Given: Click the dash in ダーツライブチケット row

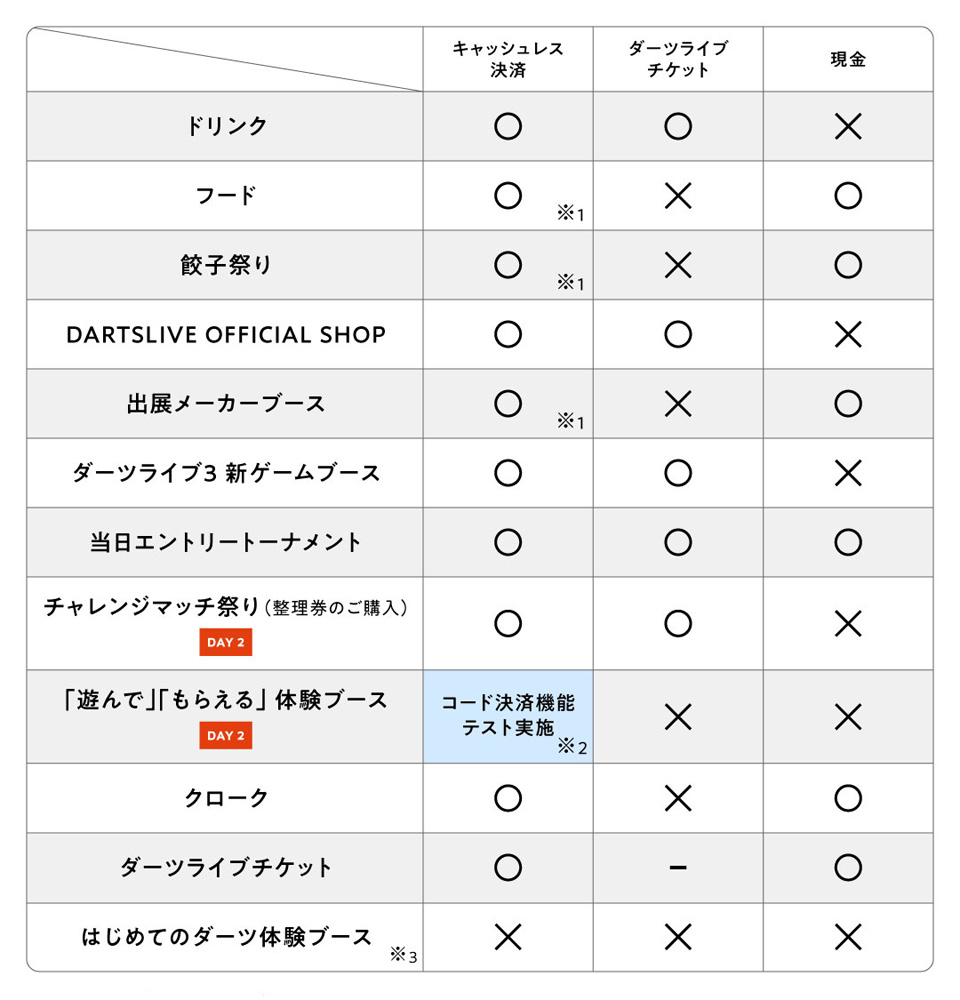Looking at the screenshot, I should click(x=677, y=867).
